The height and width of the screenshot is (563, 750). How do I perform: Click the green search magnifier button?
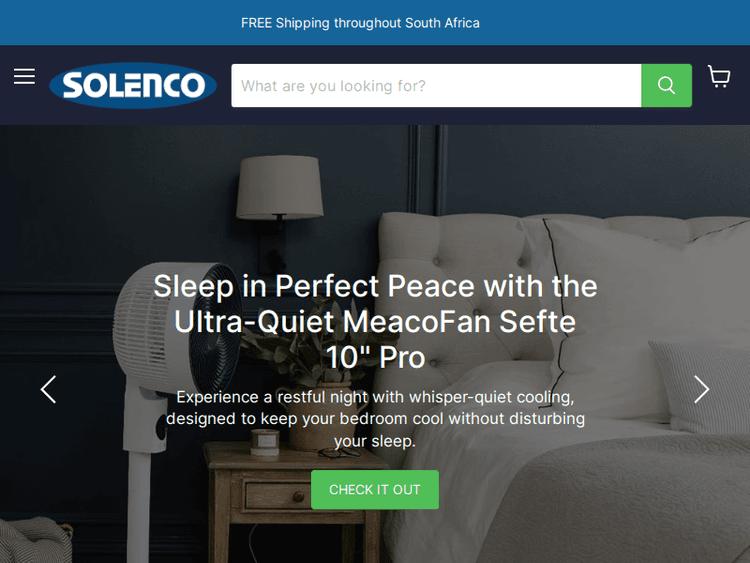666,86
